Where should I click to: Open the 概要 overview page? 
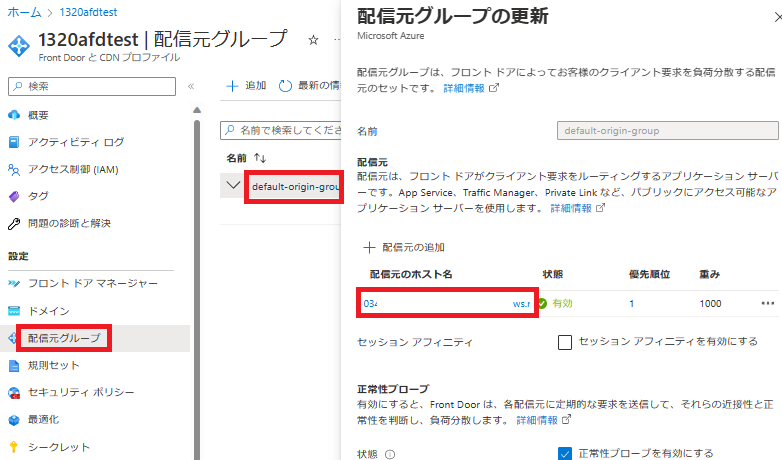(x=38, y=115)
